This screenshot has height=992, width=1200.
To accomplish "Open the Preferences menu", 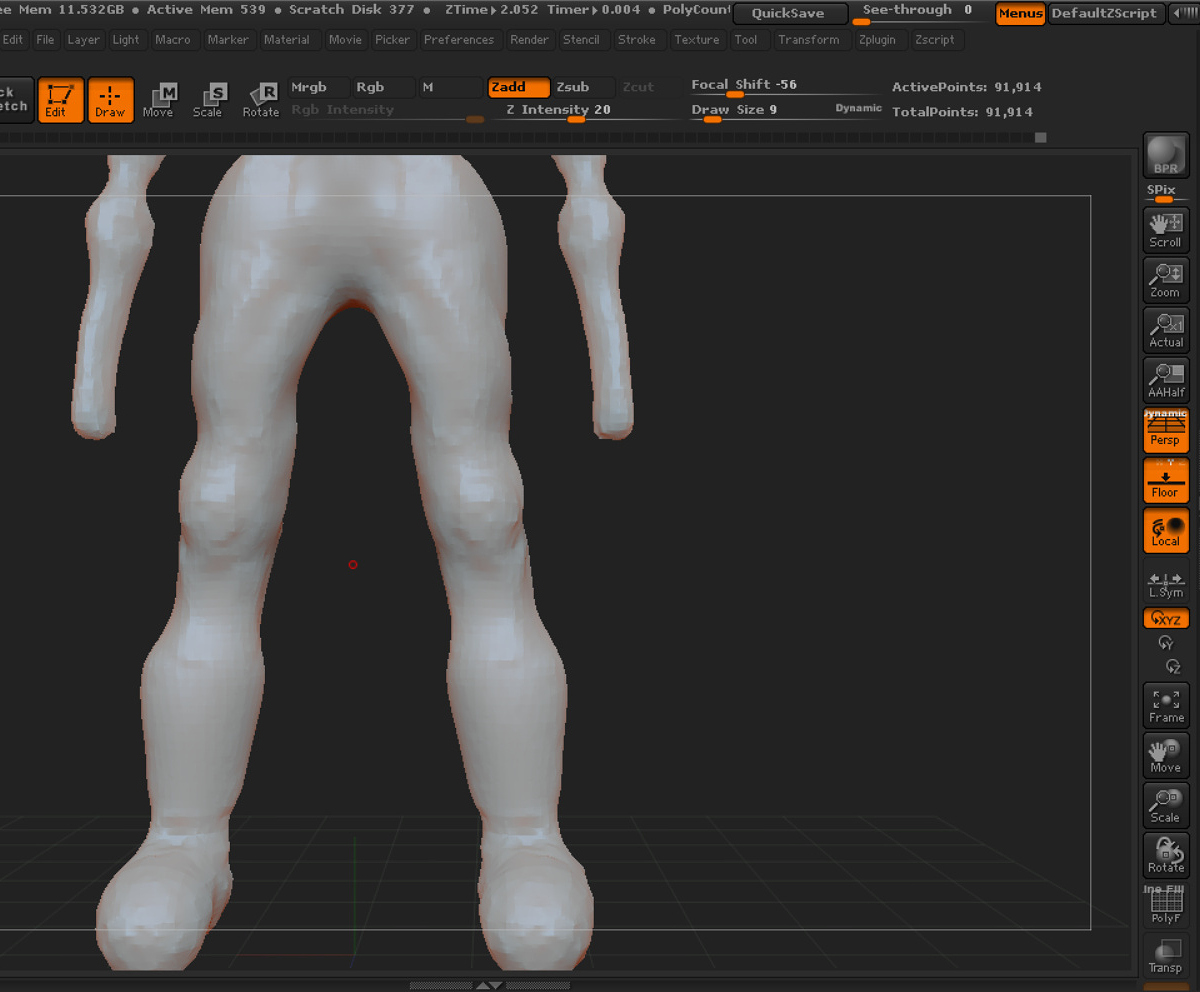I will [x=459, y=40].
